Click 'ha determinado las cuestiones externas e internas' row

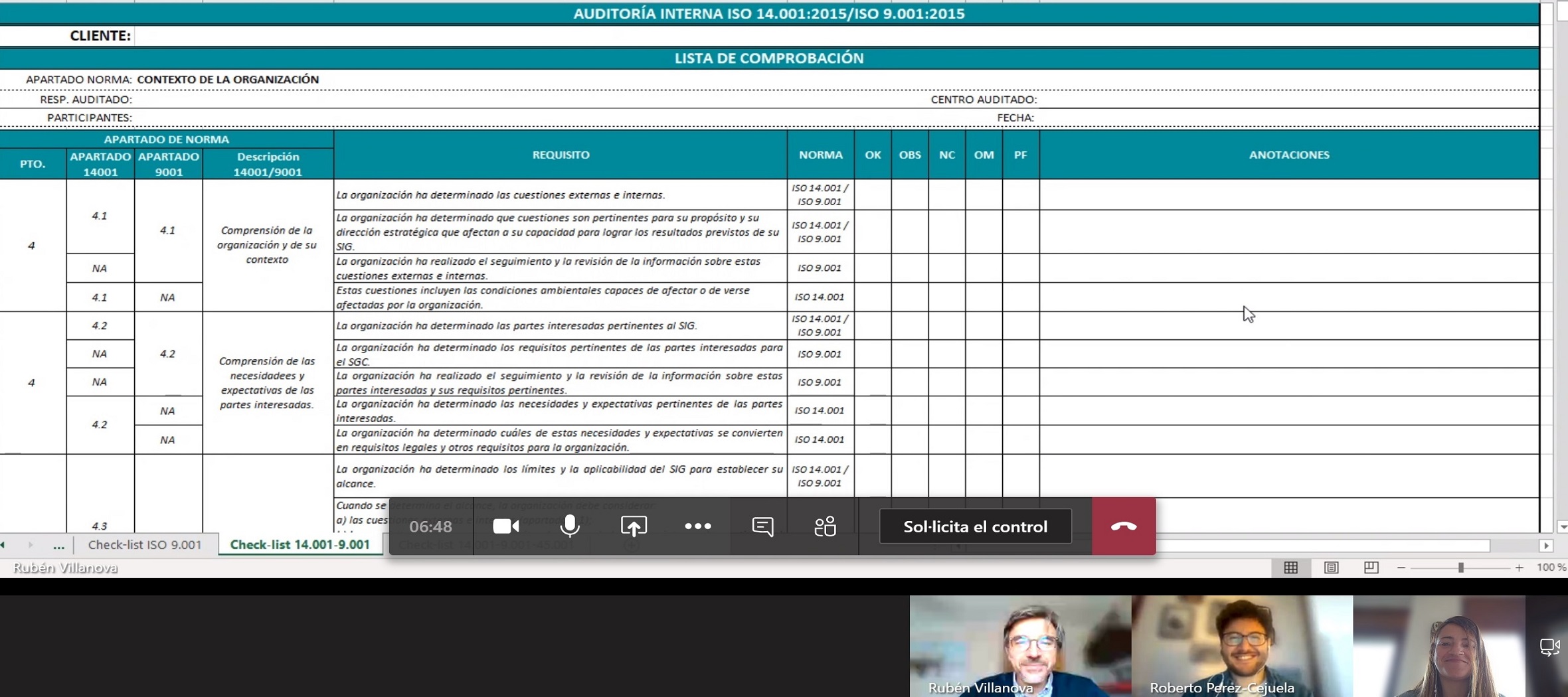click(x=561, y=195)
